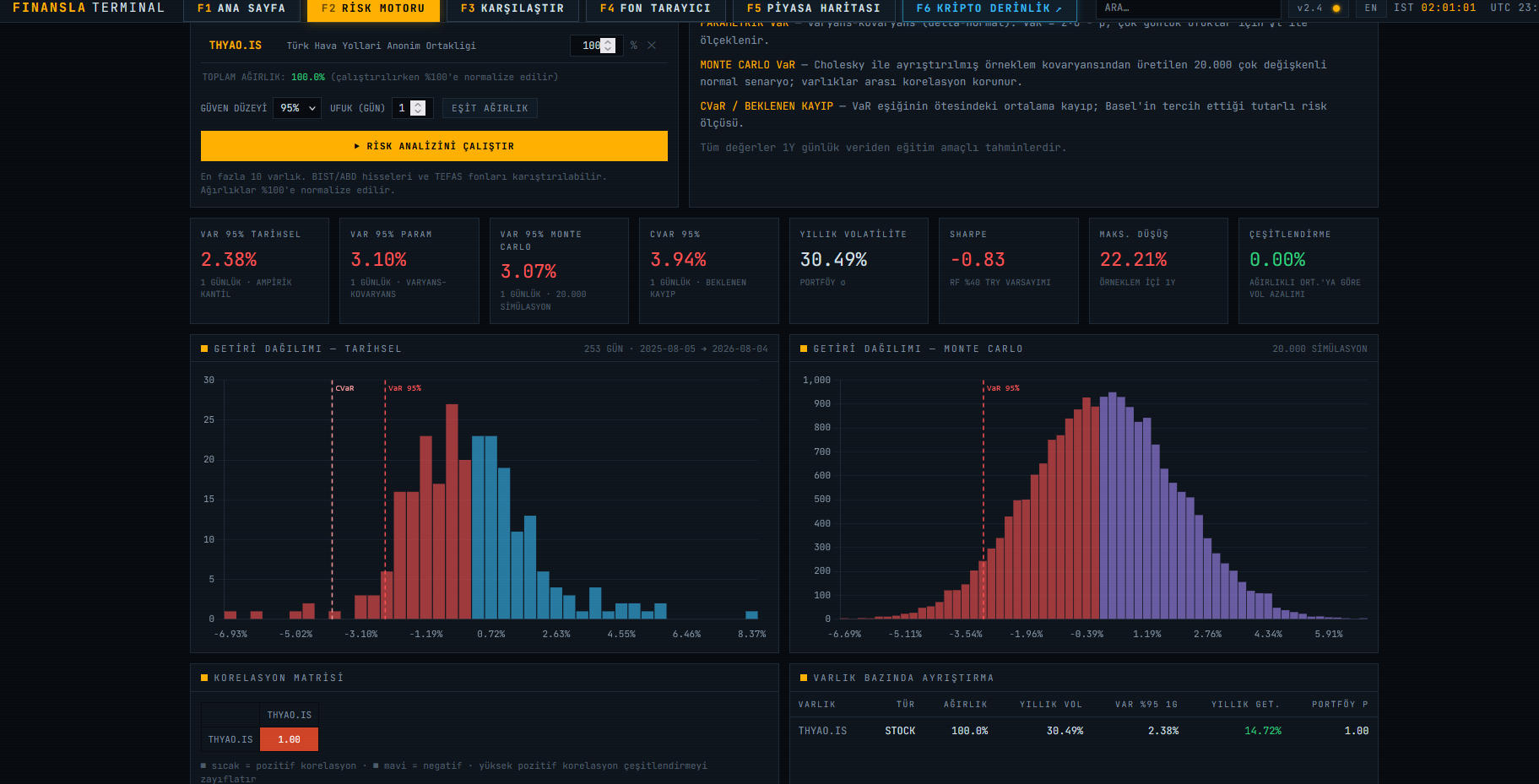Click the orange status dot next to v2.4

pyautogui.click(x=1336, y=8)
